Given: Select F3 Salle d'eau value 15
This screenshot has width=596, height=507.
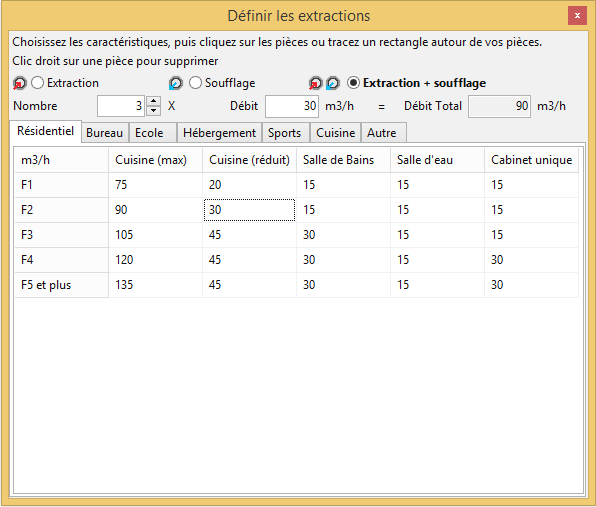Looking at the screenshot, I should click(437, 235).
